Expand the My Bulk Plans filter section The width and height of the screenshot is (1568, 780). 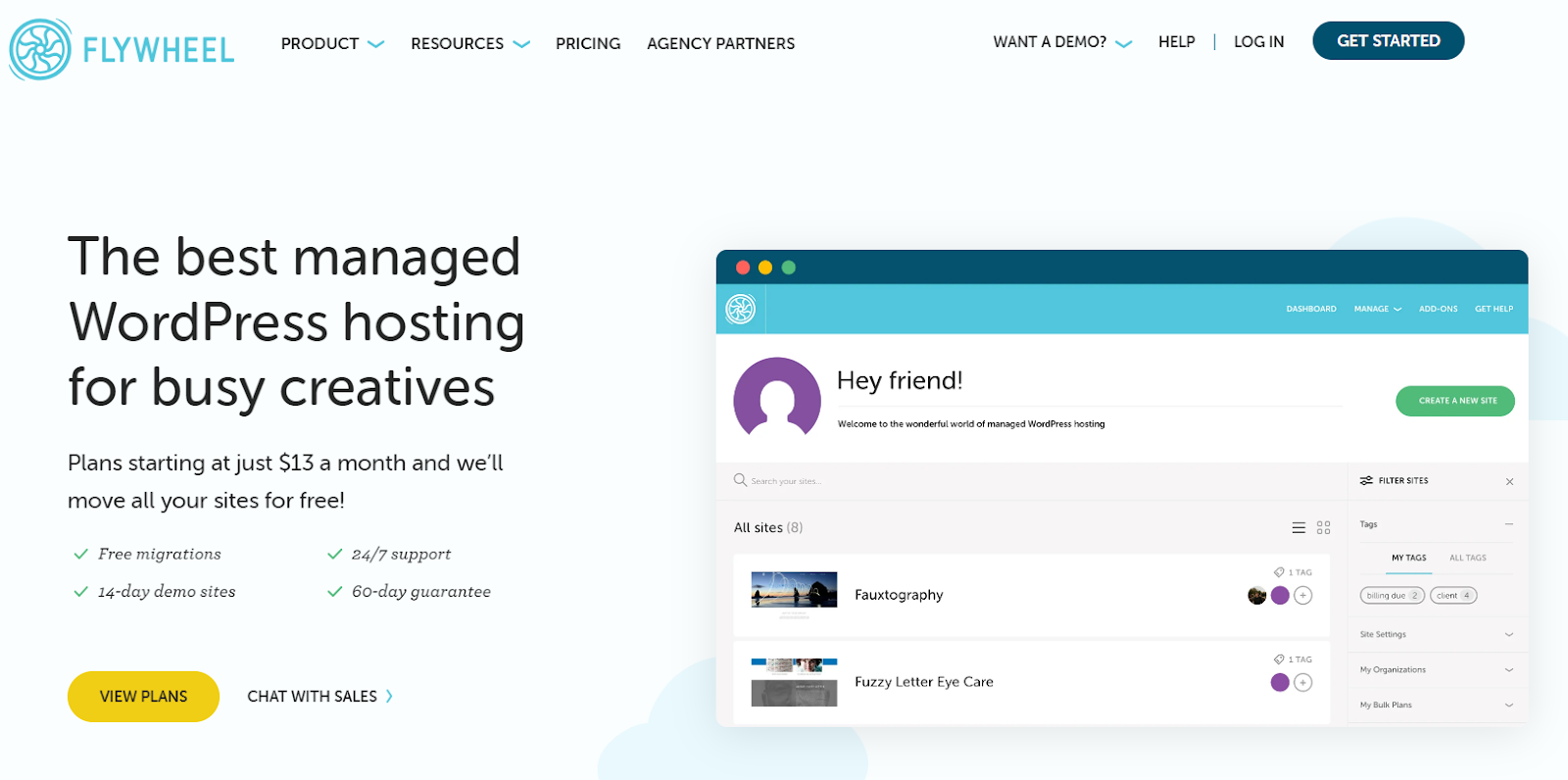[x=1437, y=705]
